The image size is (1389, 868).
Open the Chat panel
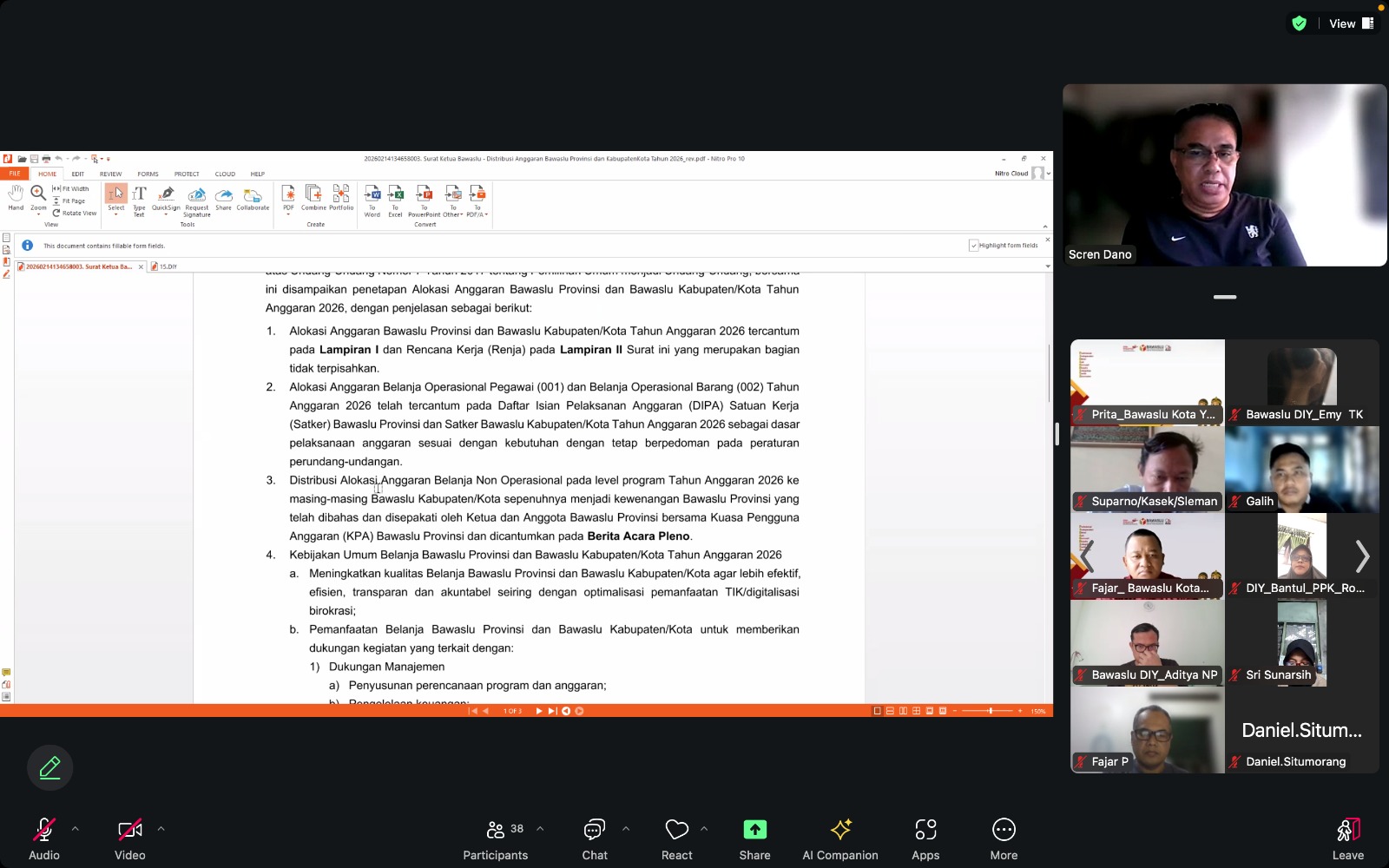pos(595,839)
